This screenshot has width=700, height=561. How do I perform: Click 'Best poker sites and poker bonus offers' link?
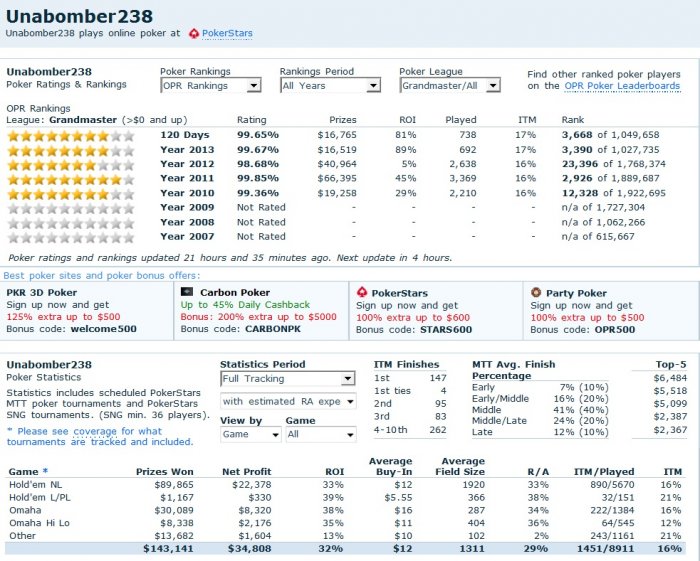(102, 275)
